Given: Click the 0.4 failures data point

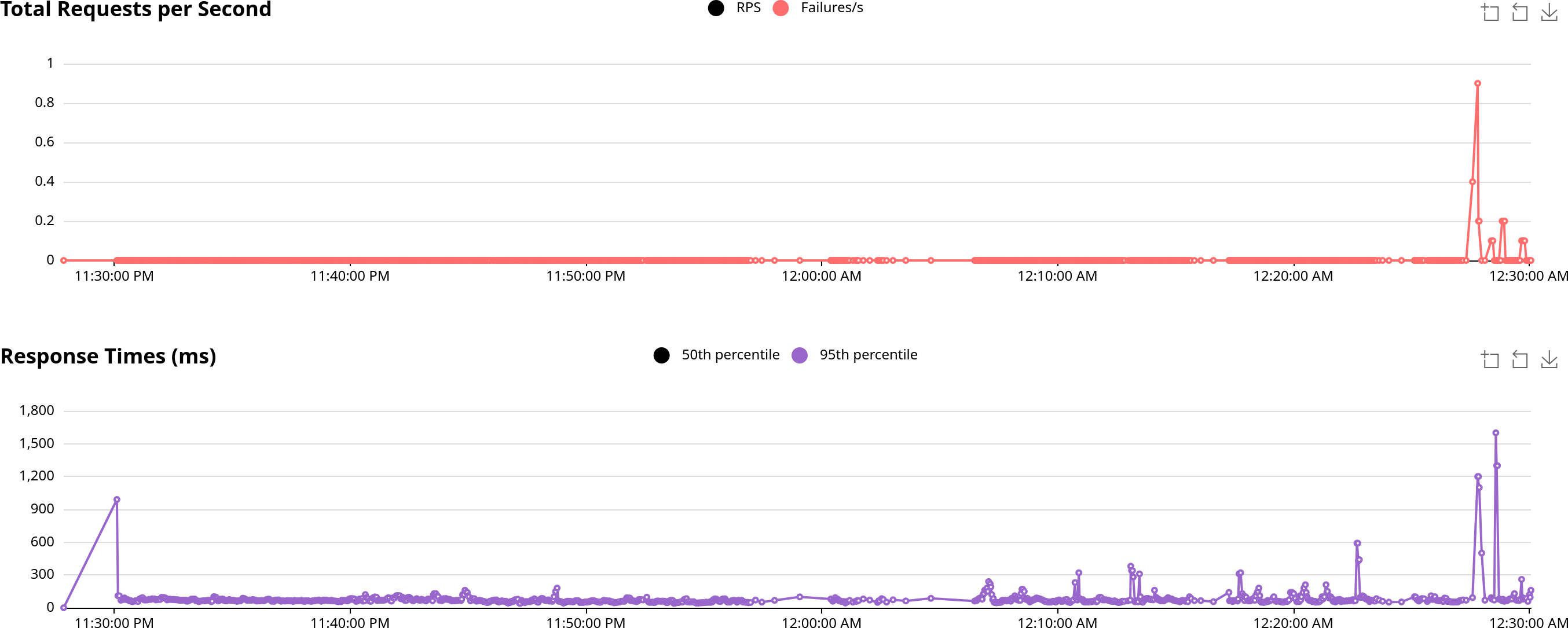Looking at the screenshot, I should point(1472,182).
